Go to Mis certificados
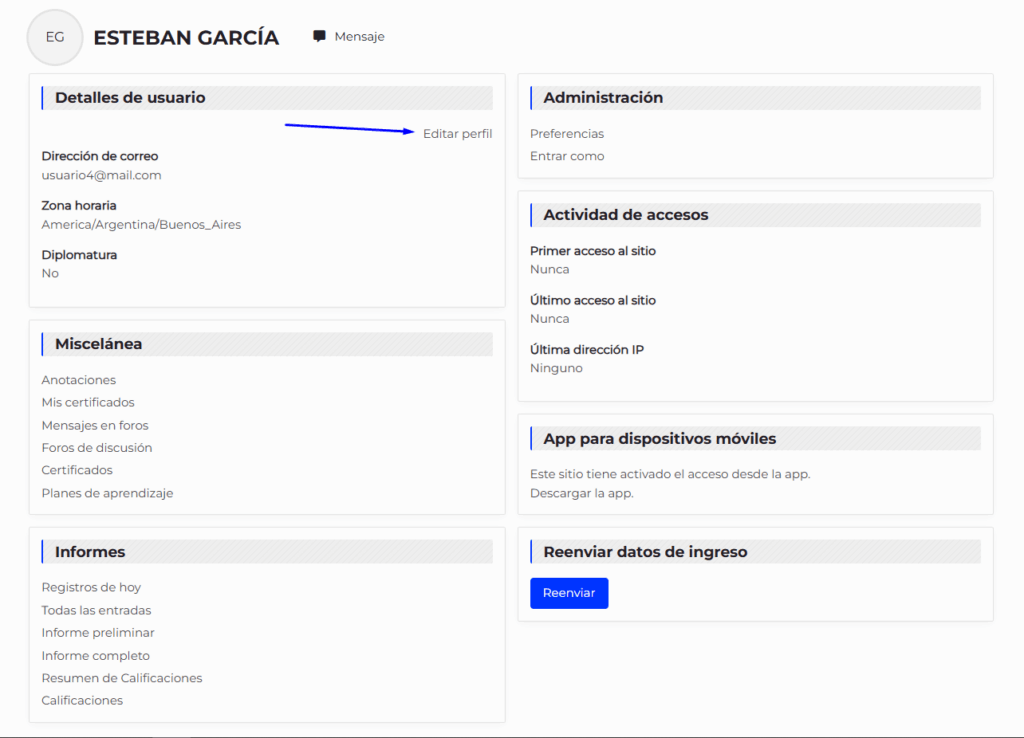This screenshot has height=738, width=1024. (x=88, y=402)
